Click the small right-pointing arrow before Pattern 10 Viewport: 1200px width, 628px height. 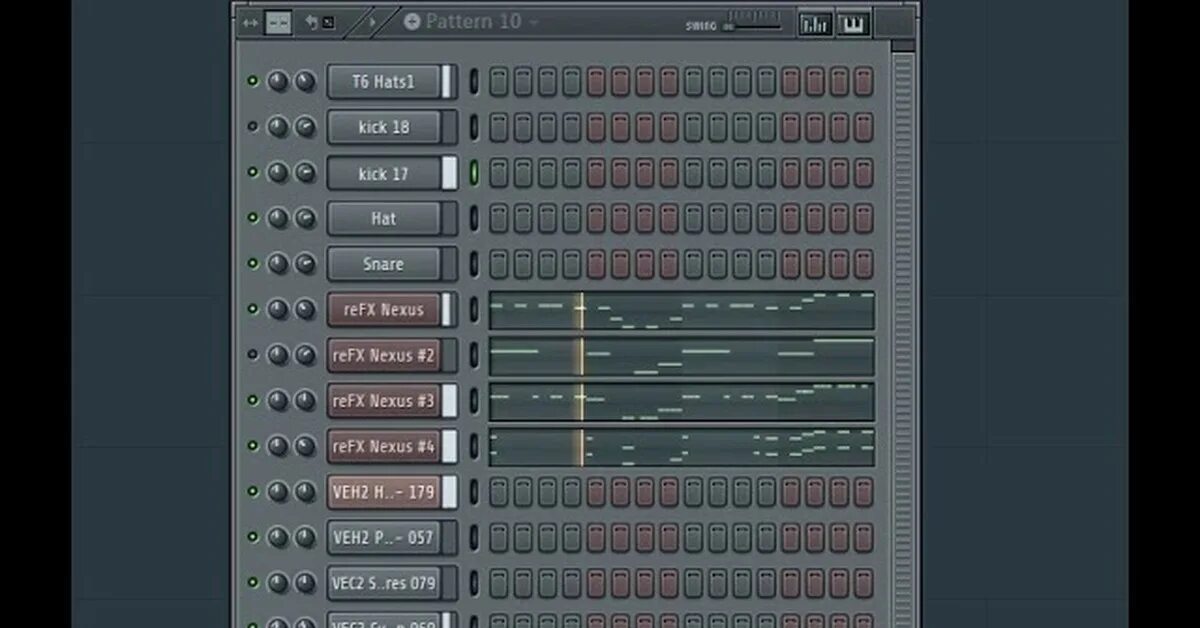[373, 22]
